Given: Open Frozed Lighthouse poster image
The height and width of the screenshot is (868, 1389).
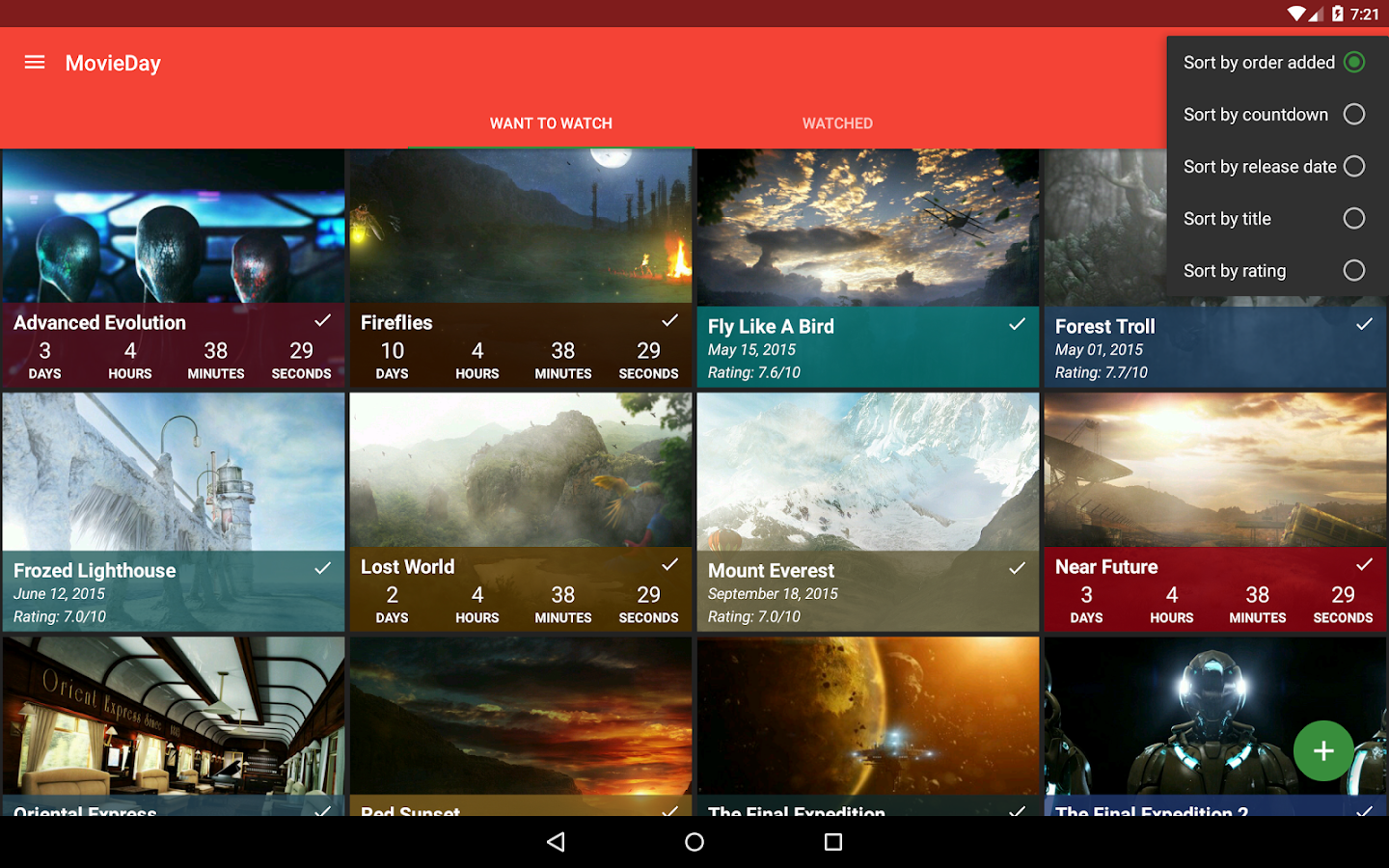Looking at the screenshot, I should click(174, 472).
